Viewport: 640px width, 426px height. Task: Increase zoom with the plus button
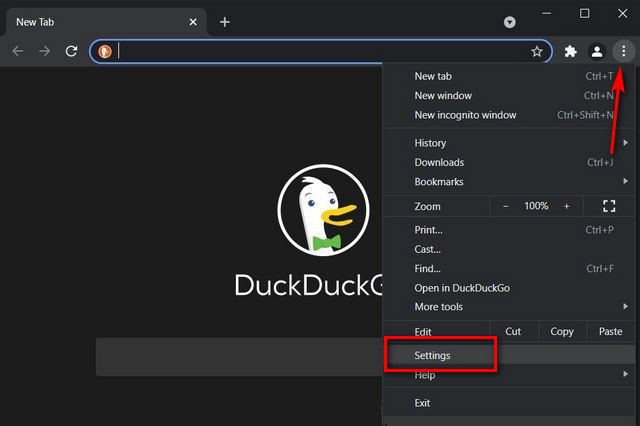coord(567,206)
